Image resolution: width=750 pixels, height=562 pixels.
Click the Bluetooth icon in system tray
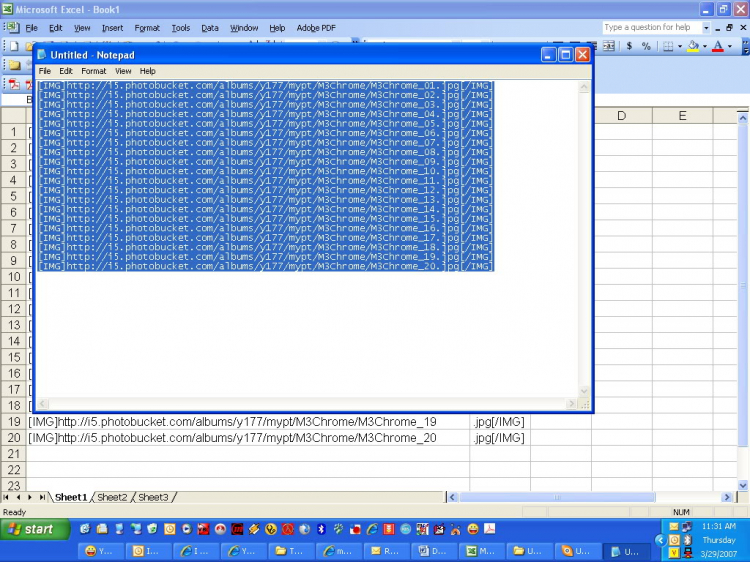pyautogui.click(x=688, y=540)
